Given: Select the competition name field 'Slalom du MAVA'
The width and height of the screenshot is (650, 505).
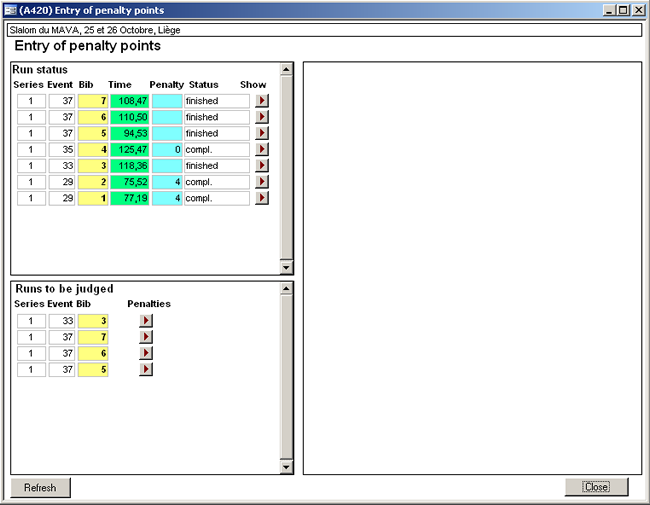Looking at the screenshot, I should click(324, 30).
